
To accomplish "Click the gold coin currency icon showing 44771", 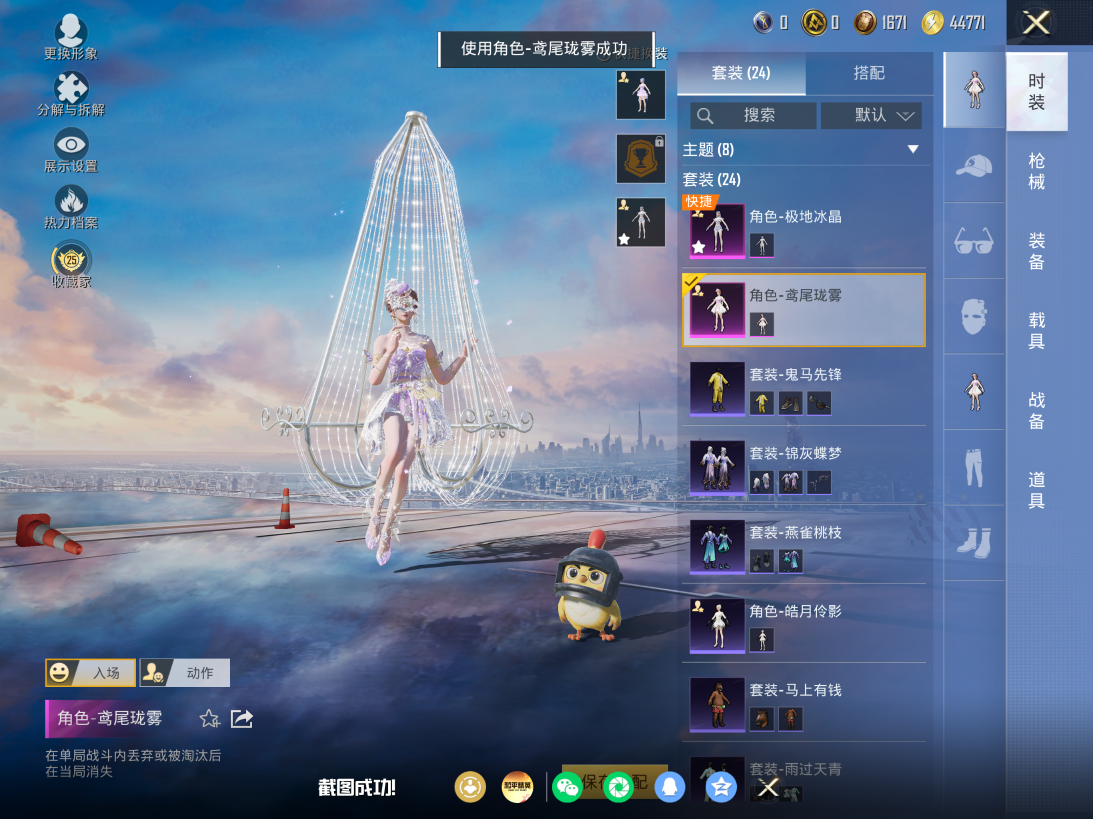I will coord(932,23).
